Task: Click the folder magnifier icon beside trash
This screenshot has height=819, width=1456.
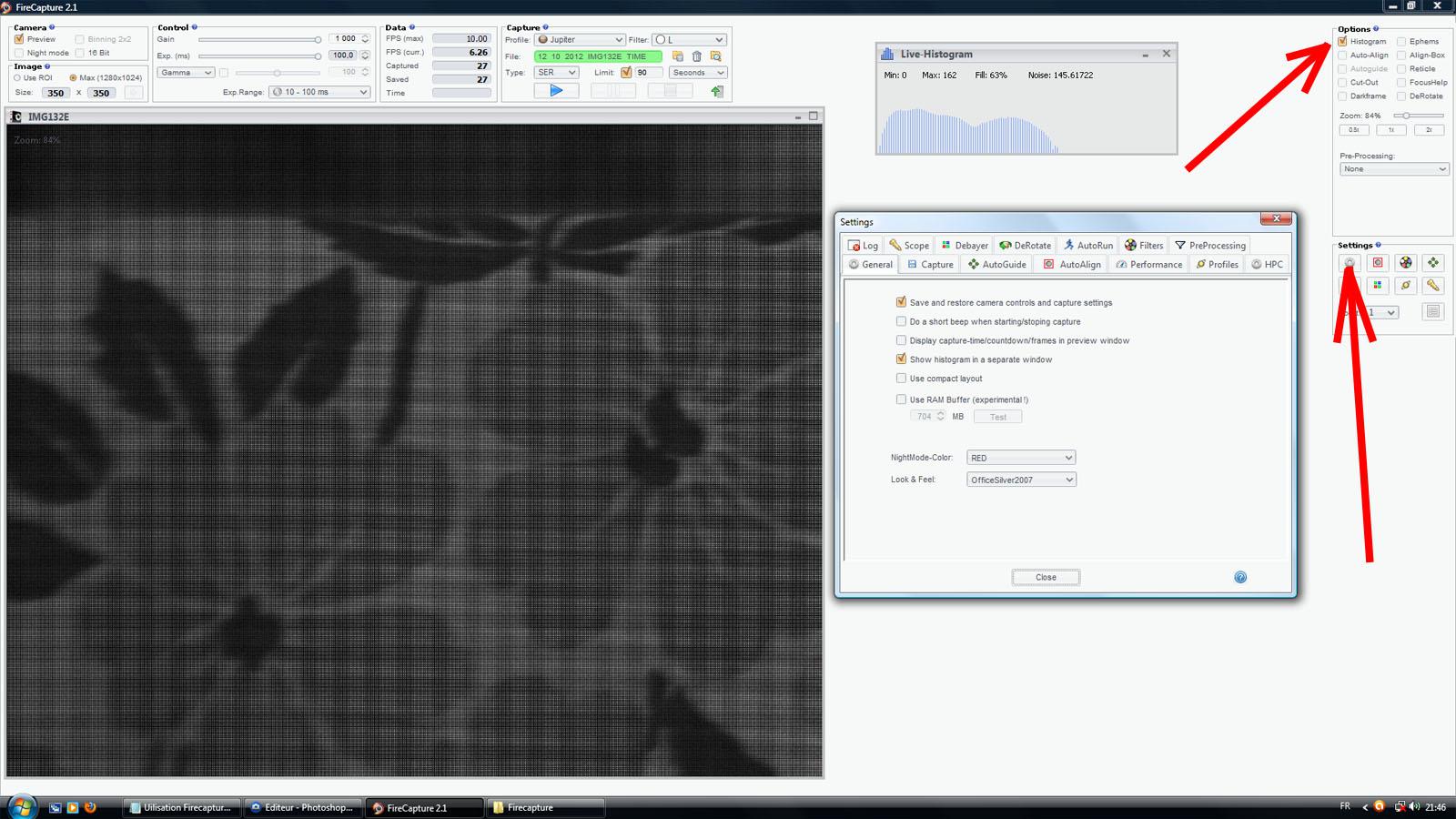Action: (x=716, y=56)
